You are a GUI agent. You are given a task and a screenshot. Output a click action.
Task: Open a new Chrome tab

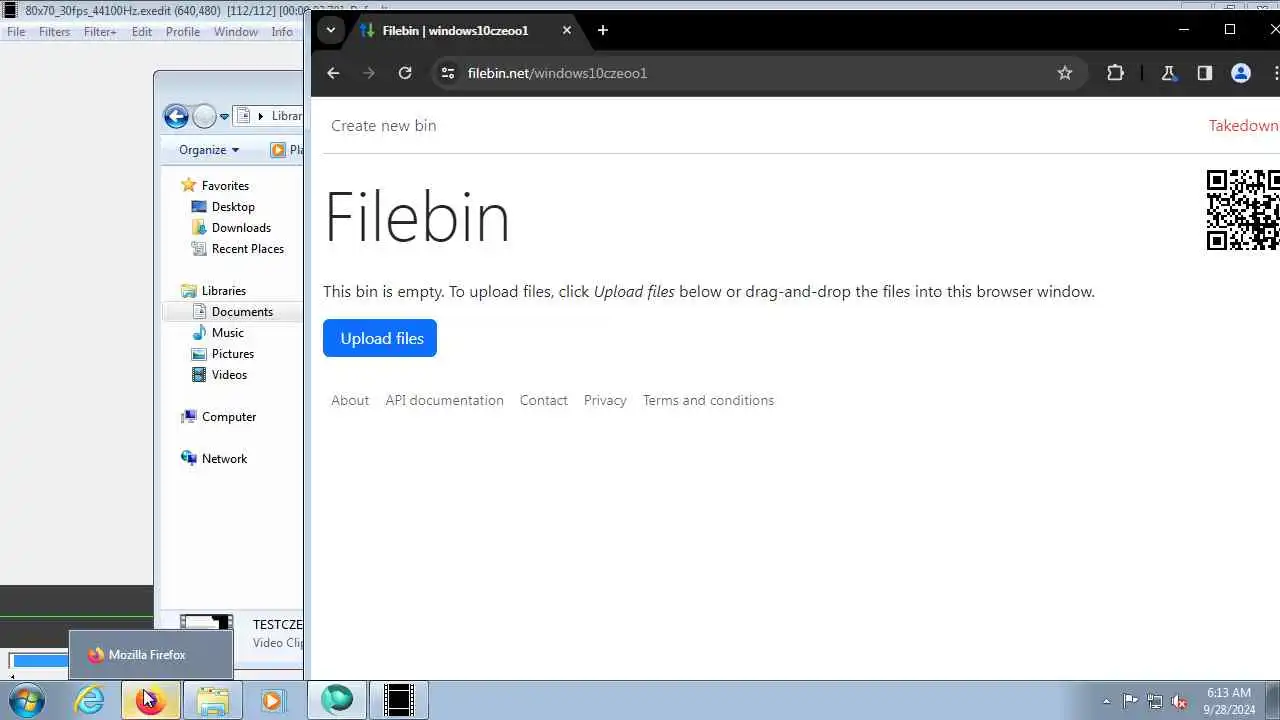click(602, 30)
